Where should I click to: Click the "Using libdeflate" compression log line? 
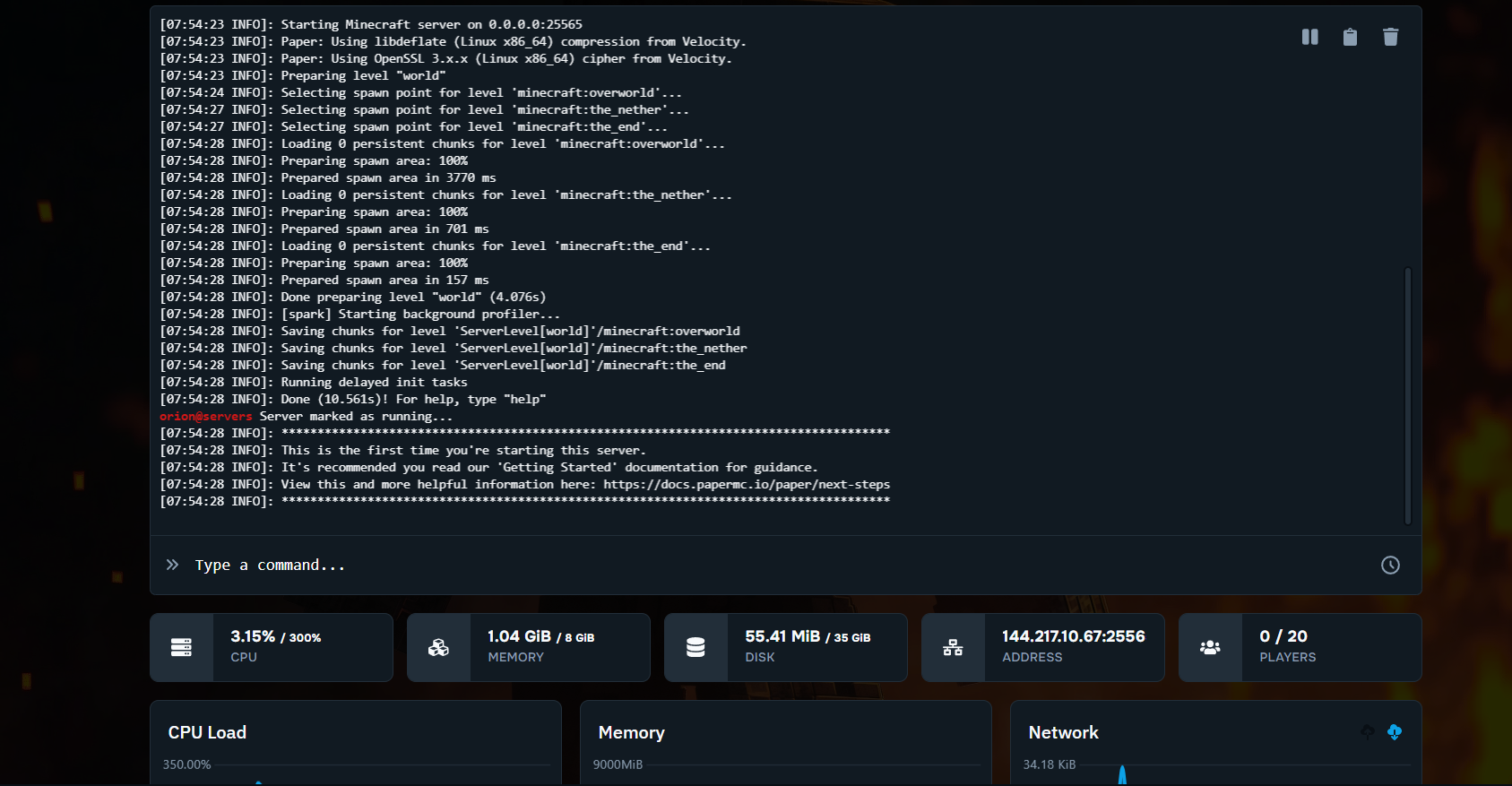[453, 42]
